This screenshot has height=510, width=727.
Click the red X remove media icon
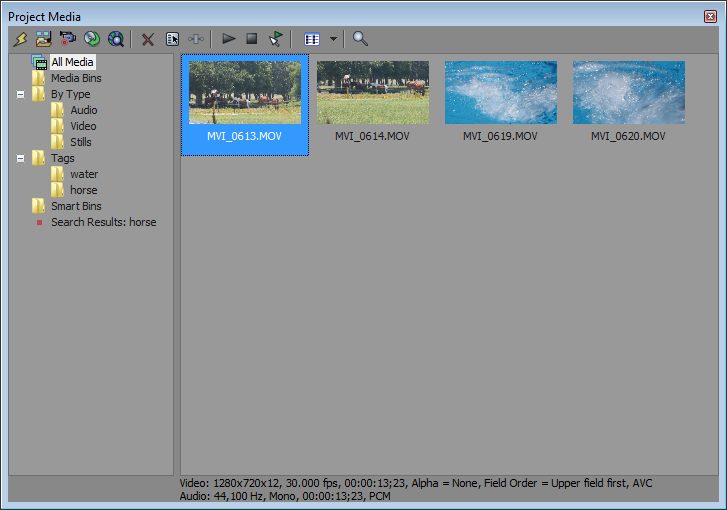pyautogui.click(x=148, y=39)
